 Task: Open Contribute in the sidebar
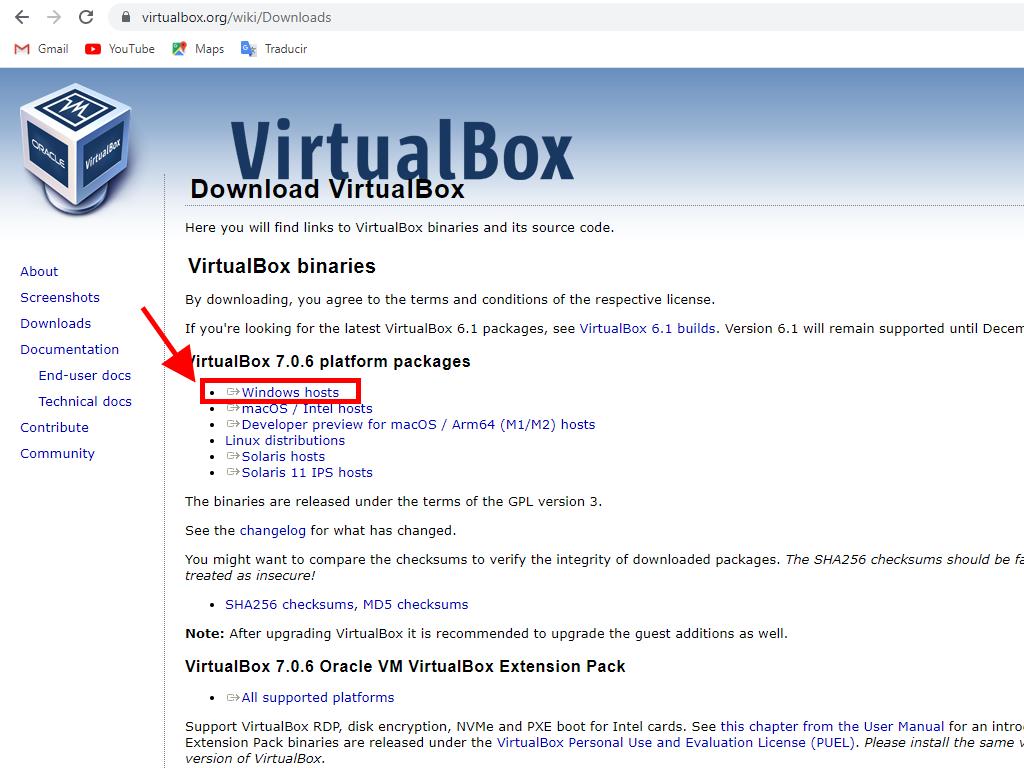pyautogui.click(x=54, y=427)
